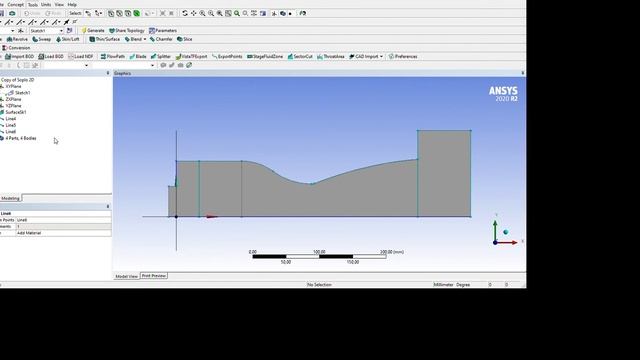Click the Sweep tool

(x=42, y=39)
